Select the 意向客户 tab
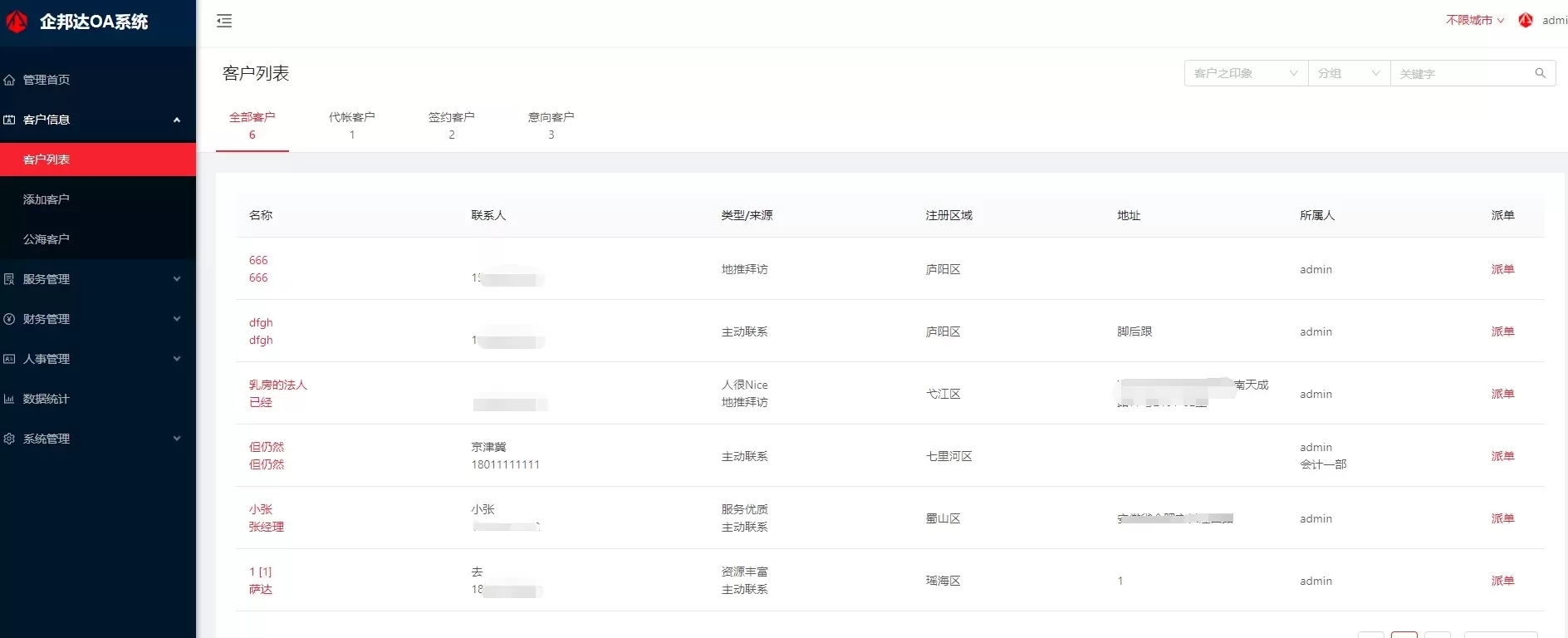Image resolution: width=1568 pixels, height=638 pixels. tap(551, 125)
